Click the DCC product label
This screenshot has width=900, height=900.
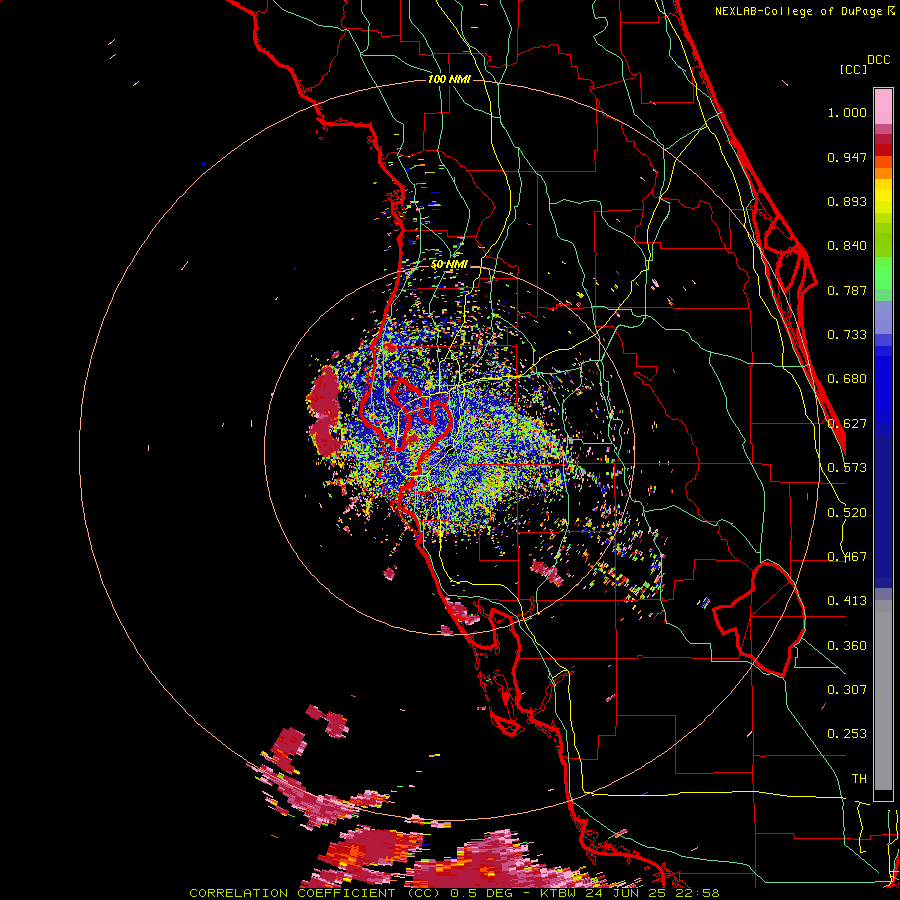click(x=878, y=60)
